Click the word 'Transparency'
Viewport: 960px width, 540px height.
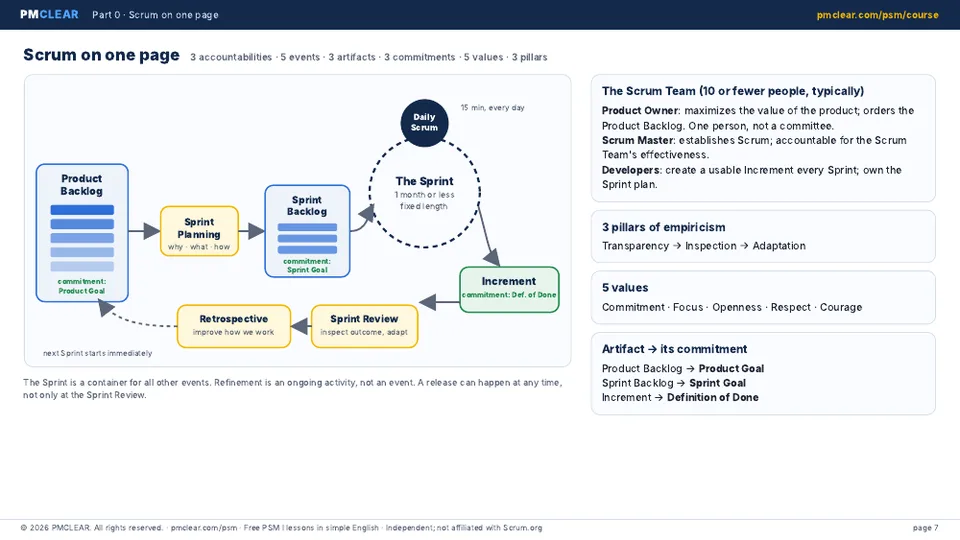point(635,246)
